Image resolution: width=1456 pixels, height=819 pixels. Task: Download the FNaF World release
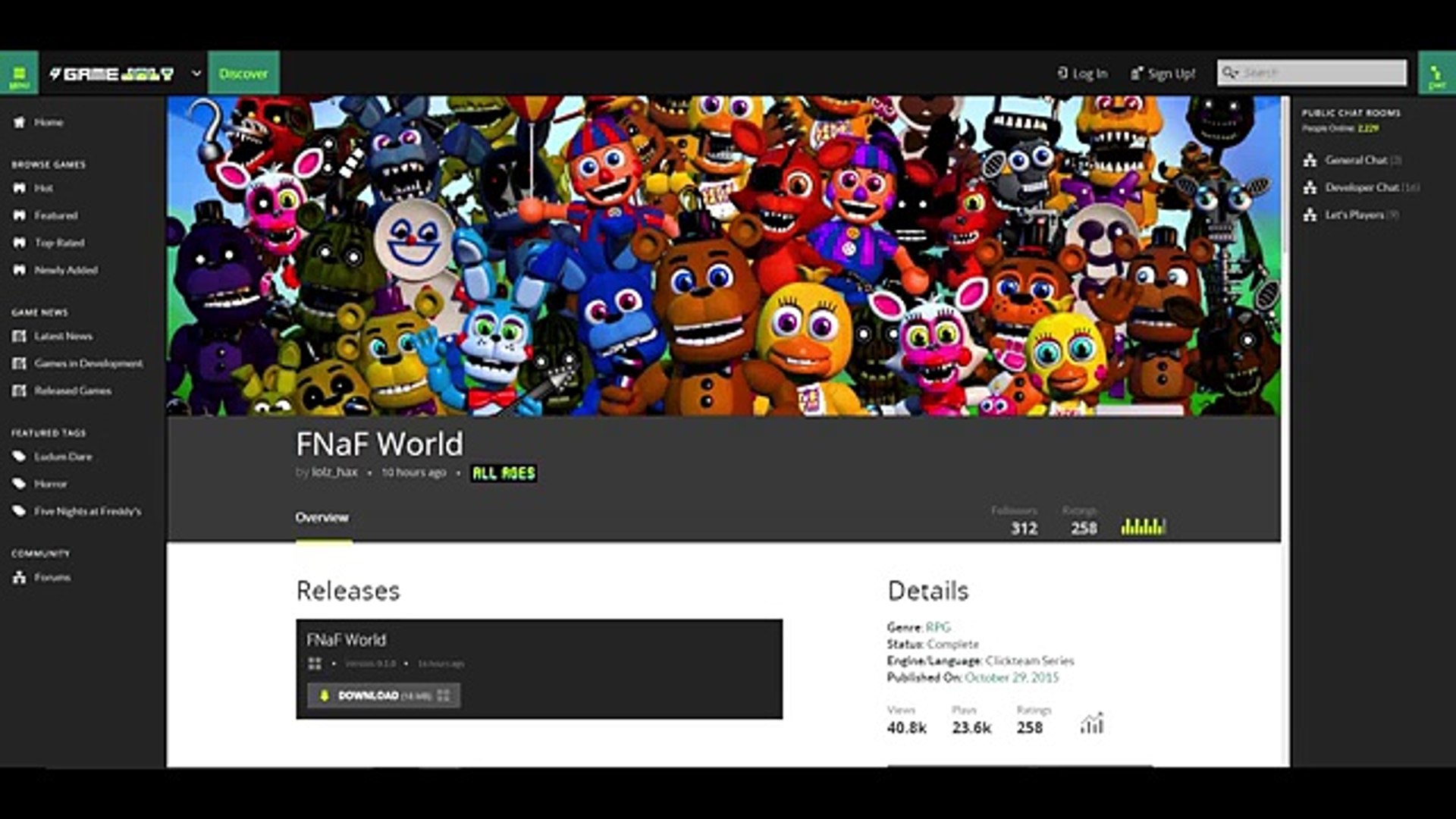click(x=384, y=695)
